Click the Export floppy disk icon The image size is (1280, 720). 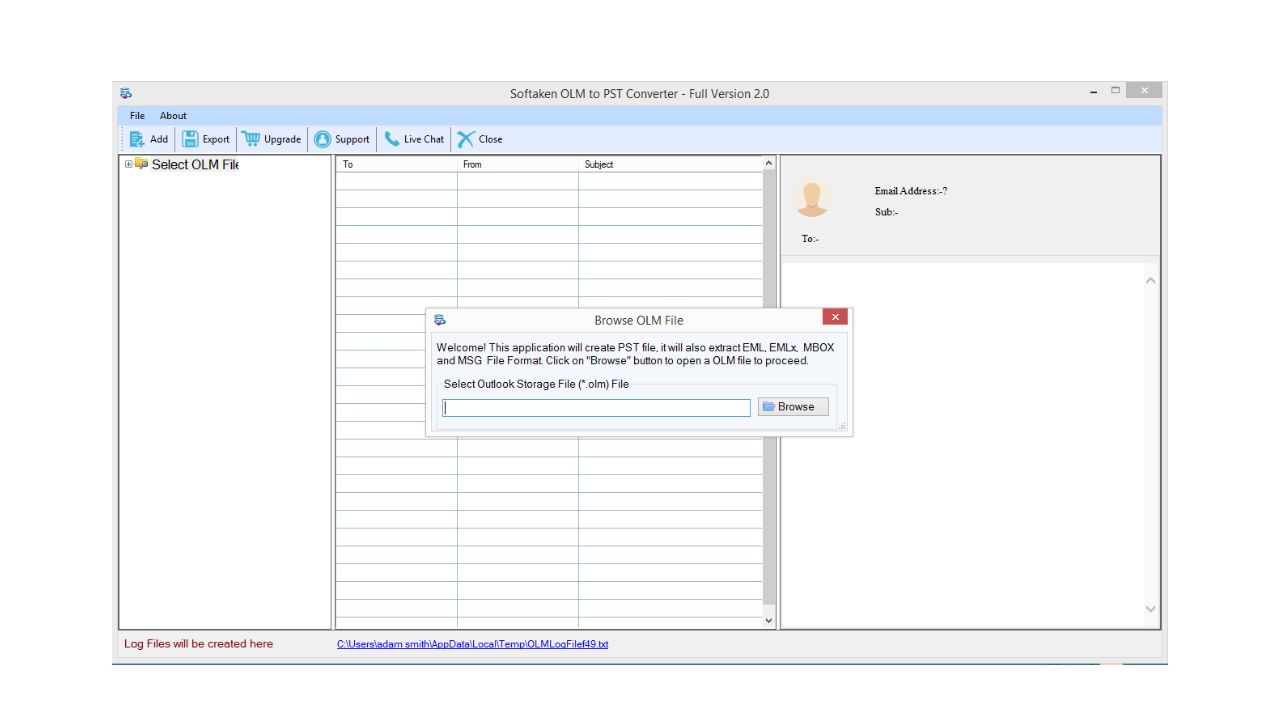[190, 140]
